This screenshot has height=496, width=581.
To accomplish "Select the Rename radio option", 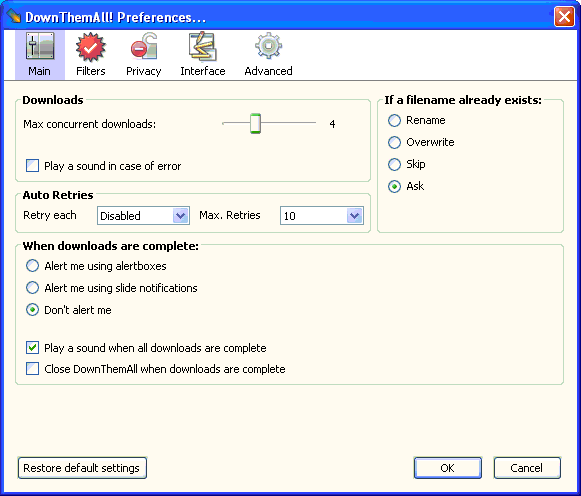I will coord(394,120).
